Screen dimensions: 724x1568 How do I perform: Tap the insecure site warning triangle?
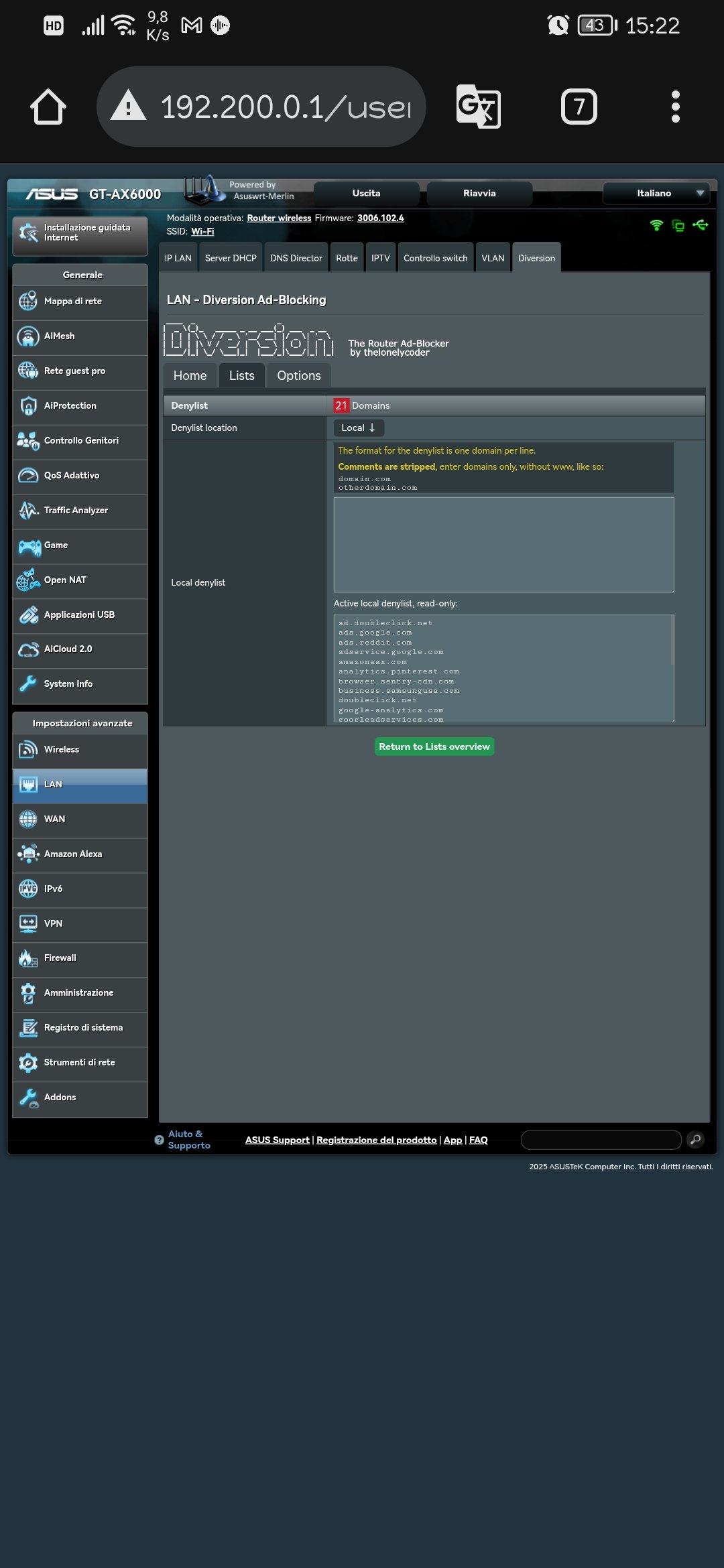(x=128, y=106)
